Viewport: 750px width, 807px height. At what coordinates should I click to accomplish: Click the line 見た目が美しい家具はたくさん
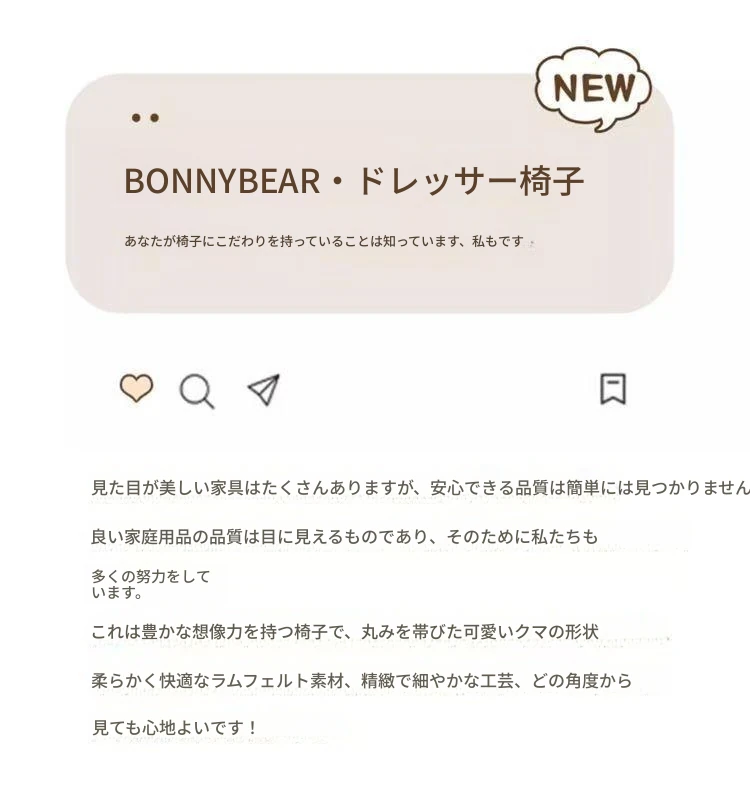tap(421, 487)
